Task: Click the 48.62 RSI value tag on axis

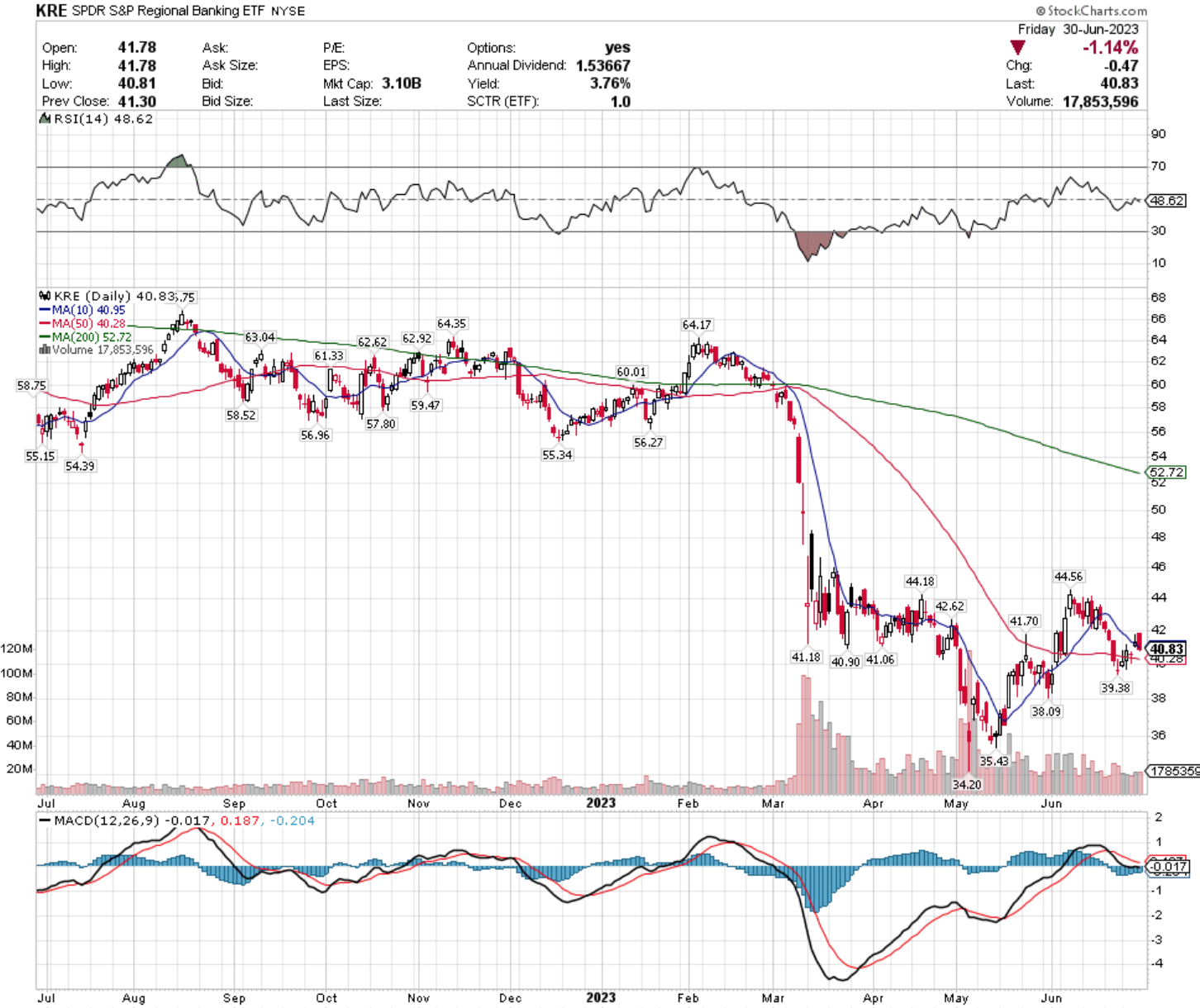Action: pyautogui.click(x=1167, y=201)
